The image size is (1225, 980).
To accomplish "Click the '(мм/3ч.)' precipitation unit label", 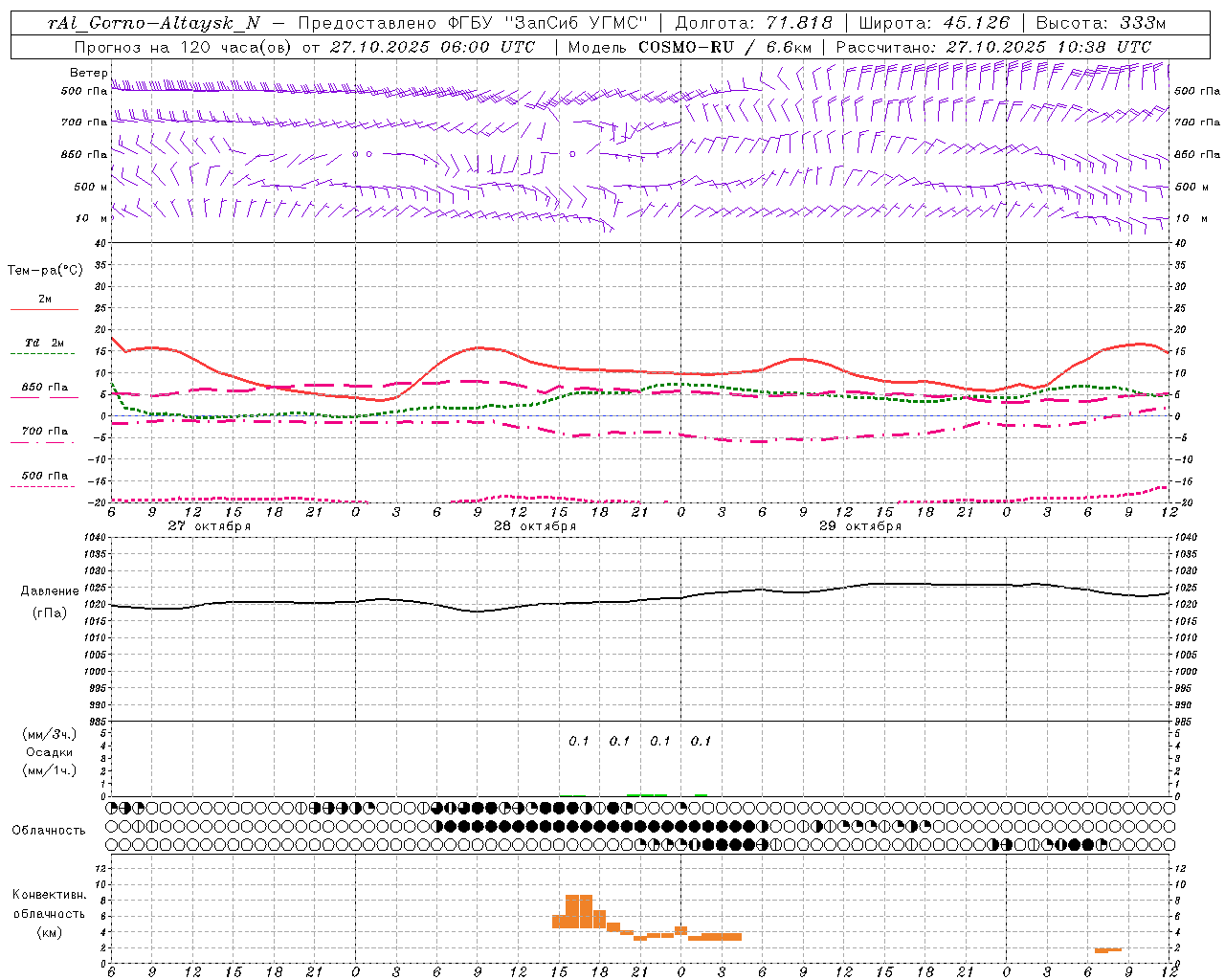I will 50,734.
